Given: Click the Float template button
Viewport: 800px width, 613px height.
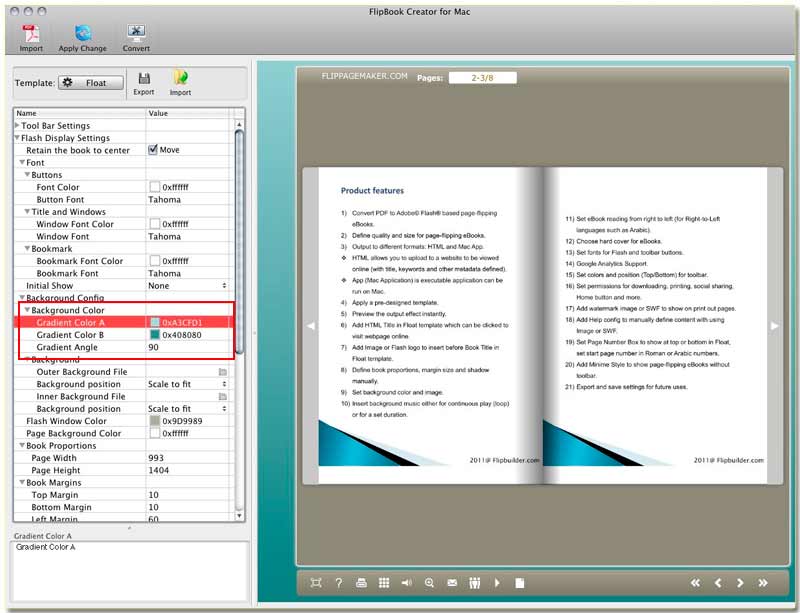Looking at the screenshot, I should (91, 83).
